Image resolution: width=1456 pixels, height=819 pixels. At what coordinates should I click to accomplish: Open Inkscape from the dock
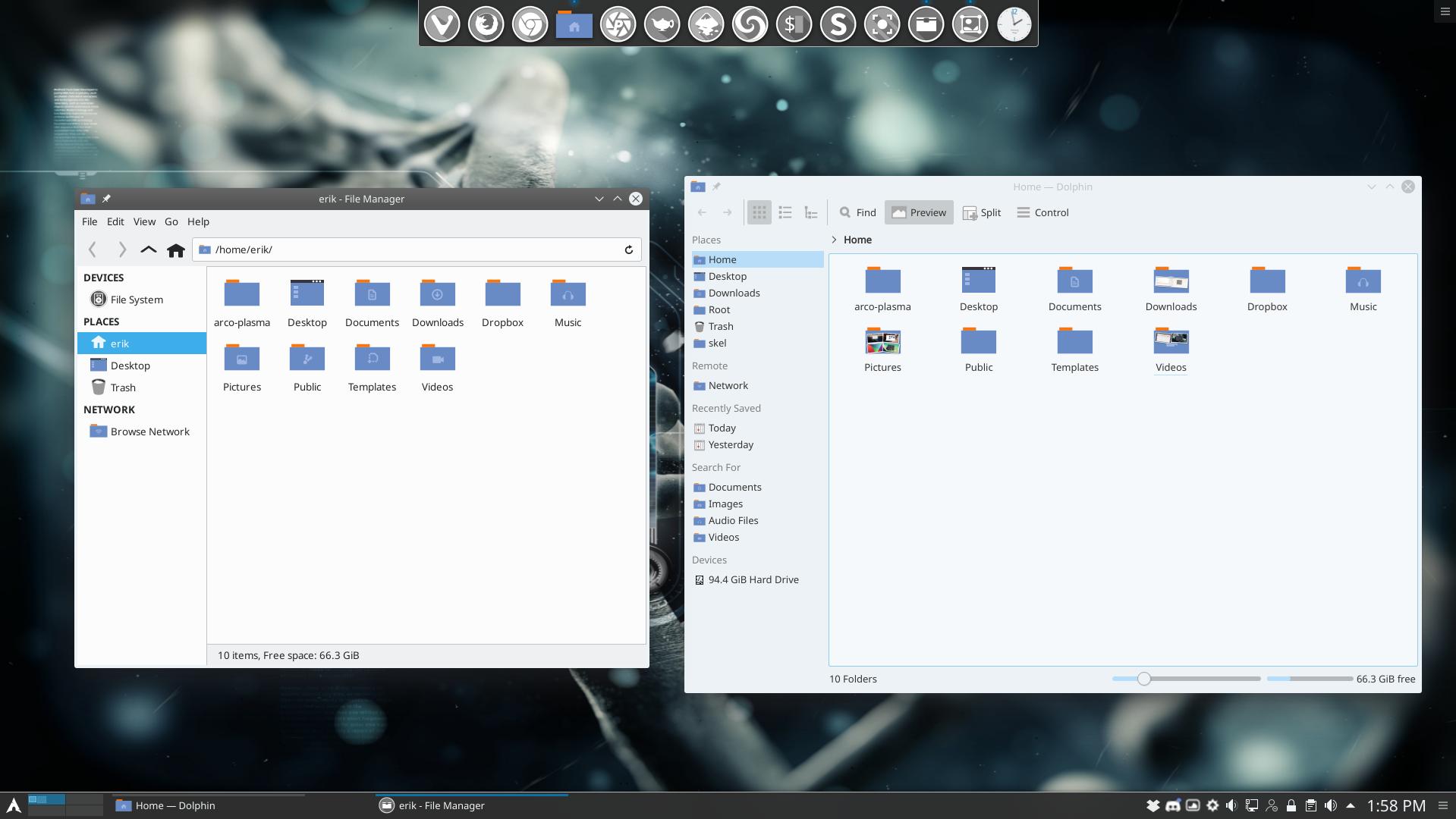point(706,24)
